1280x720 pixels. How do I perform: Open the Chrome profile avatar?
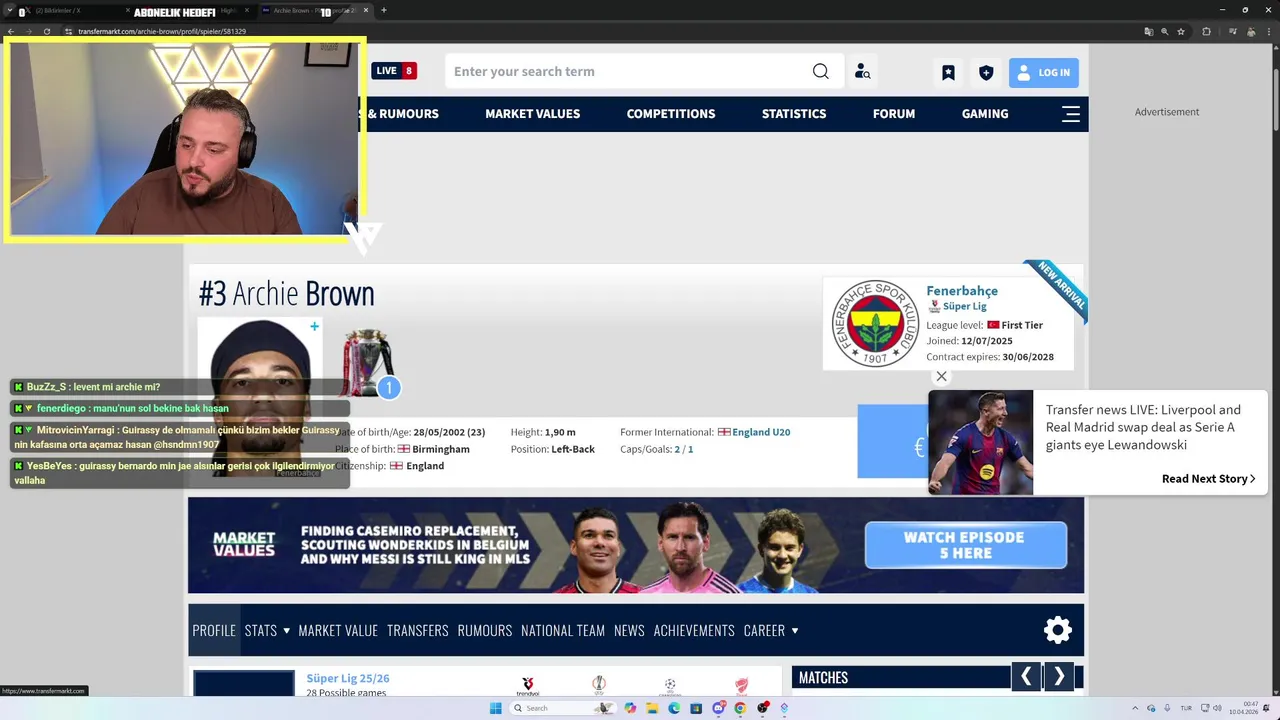coord(1251,31)
